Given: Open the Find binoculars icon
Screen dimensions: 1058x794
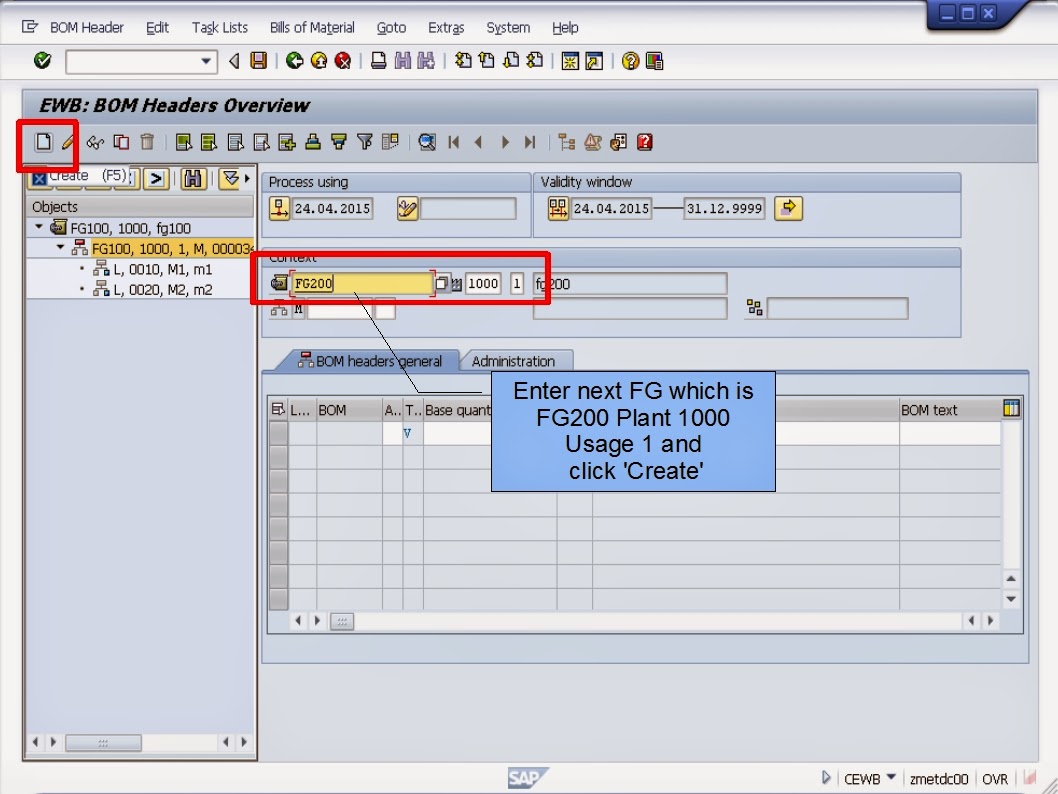Looking at the screenshot, I should tap(428, 142).
